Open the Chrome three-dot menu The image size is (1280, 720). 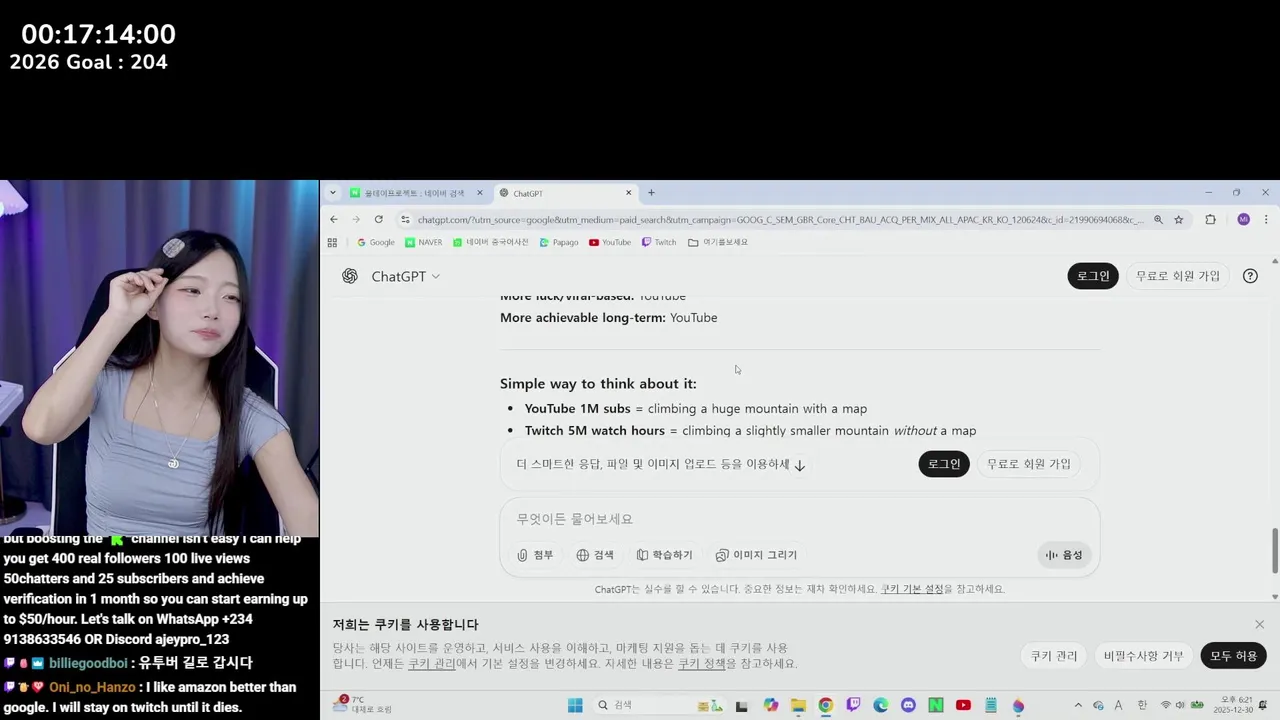[x=1266, y=219]
